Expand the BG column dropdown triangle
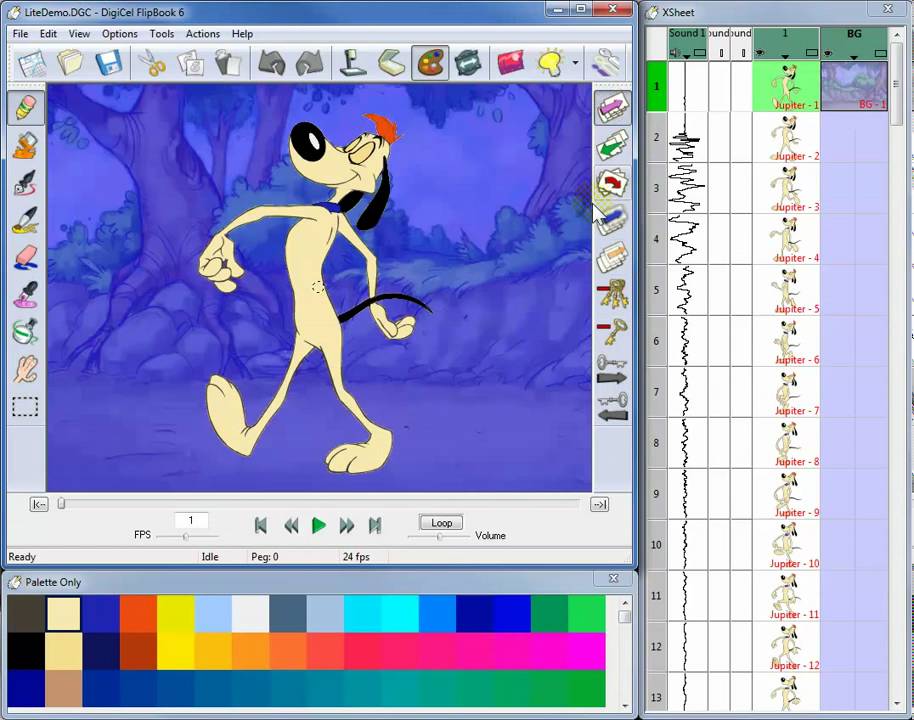 click(x=854, y=57)
